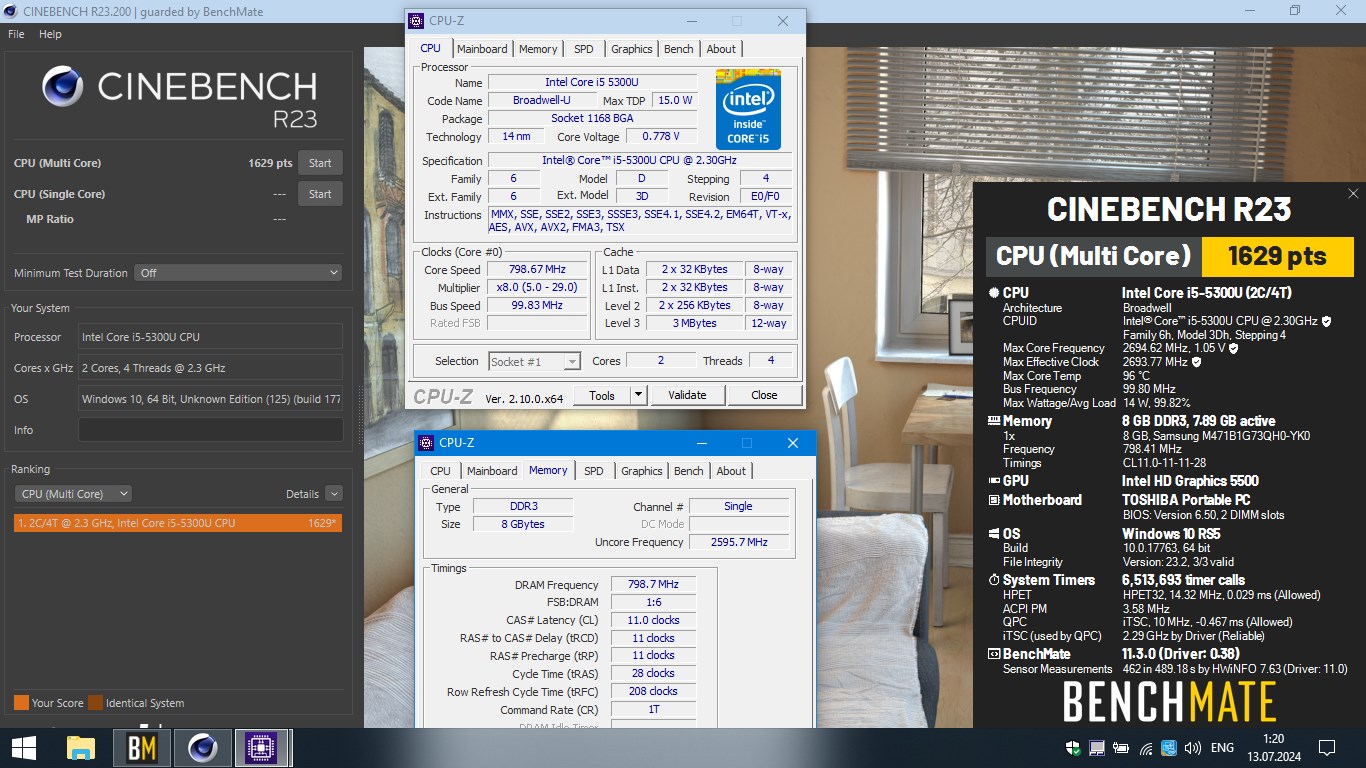Click the Channel # Single value field
The width and height of the screenshot is (1366, 768).
(x=738, y=506)
